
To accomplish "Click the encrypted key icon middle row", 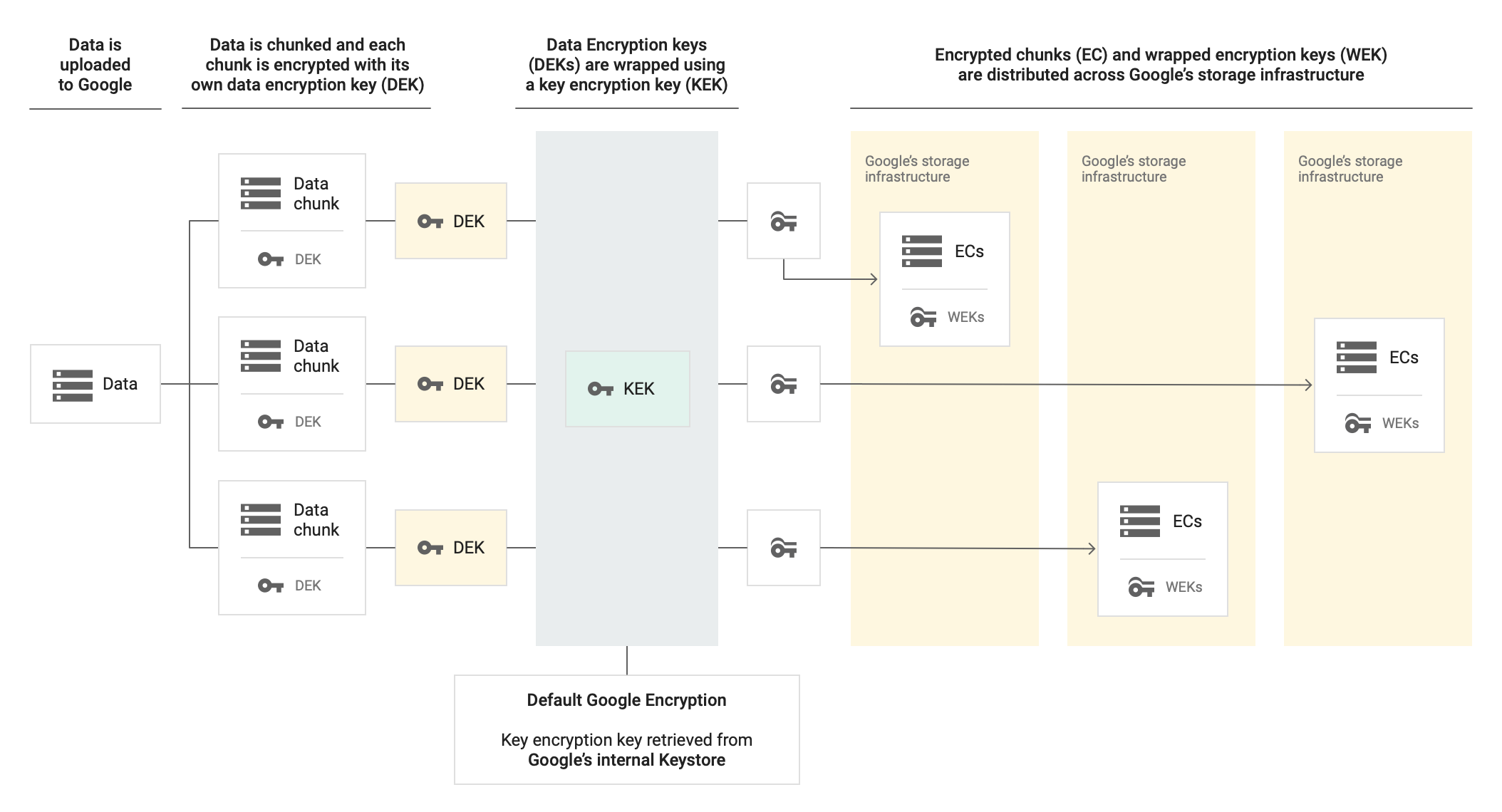I will tap(783, 385).
